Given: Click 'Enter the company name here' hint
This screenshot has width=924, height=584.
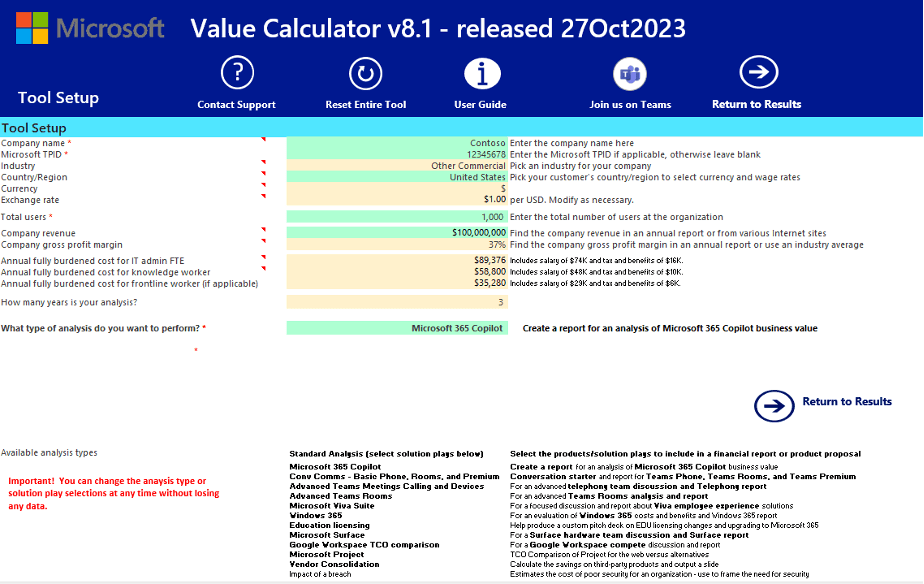Looking at the screenshot, I should coord(572,143).
